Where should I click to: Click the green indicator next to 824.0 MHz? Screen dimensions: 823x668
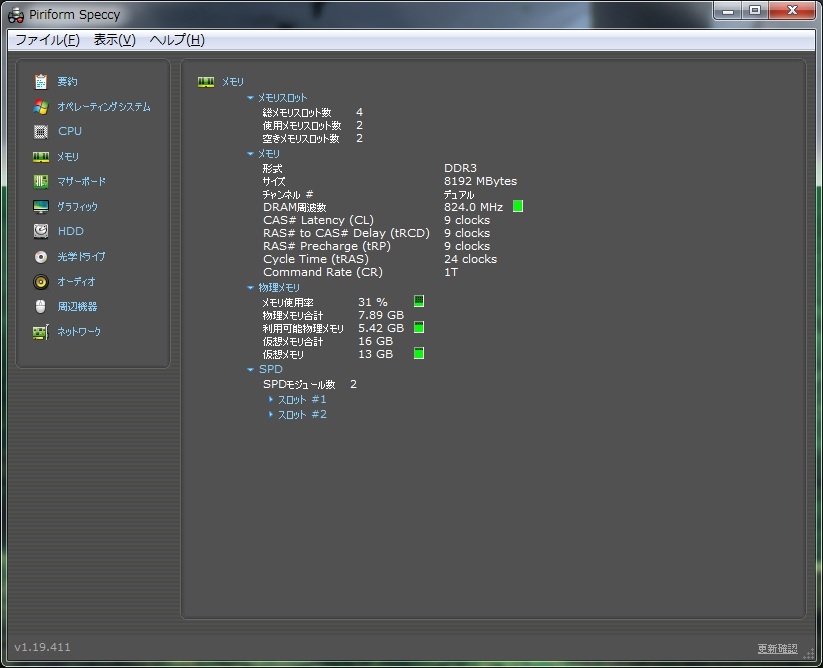518,206
